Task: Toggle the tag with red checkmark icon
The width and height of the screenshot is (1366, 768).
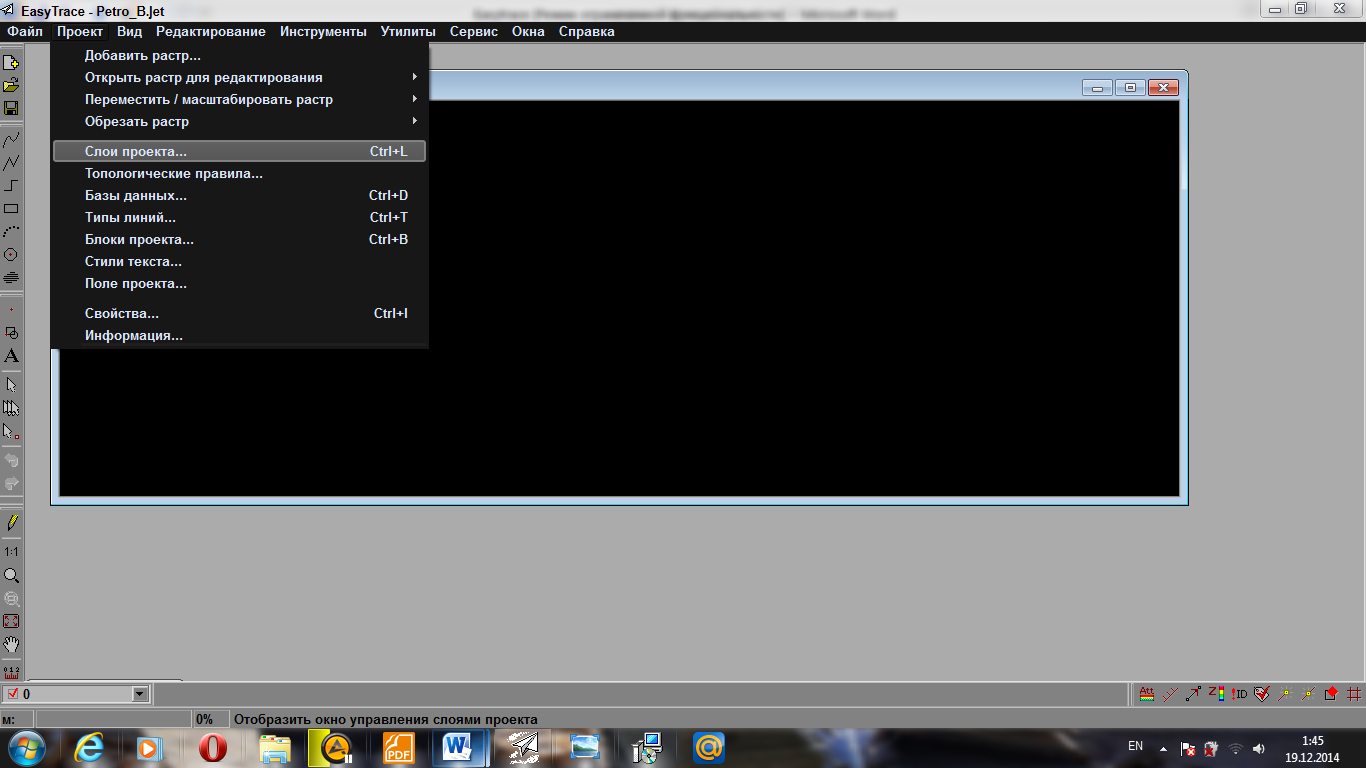Action: 1262,693
